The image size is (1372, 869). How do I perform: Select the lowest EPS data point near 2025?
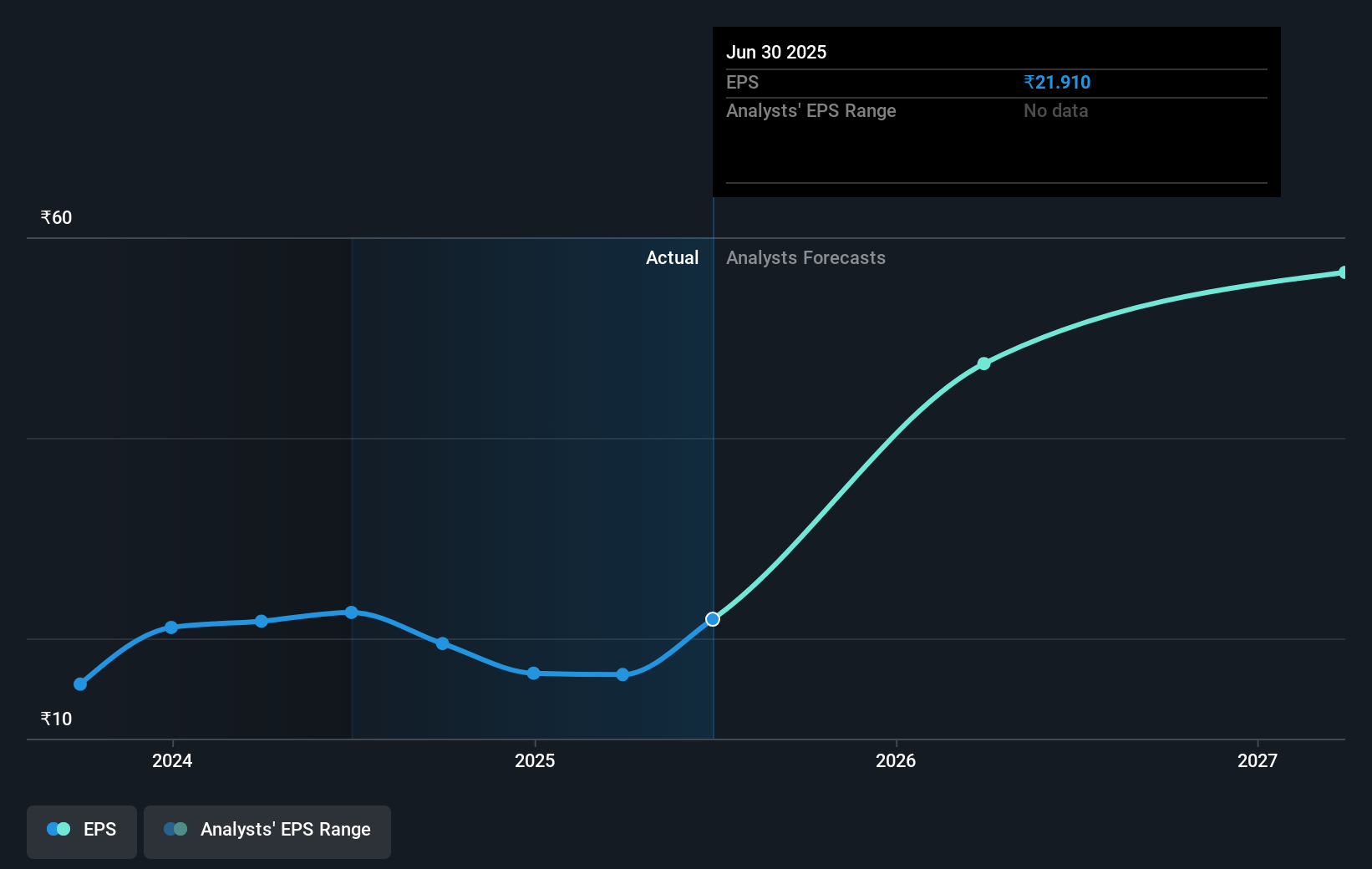(x=533, y=673)
